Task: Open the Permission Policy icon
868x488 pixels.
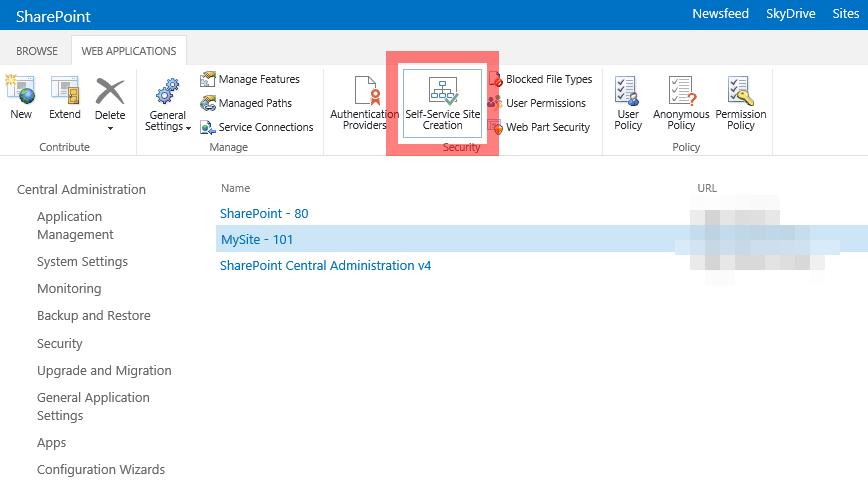Action: (741, 90)
